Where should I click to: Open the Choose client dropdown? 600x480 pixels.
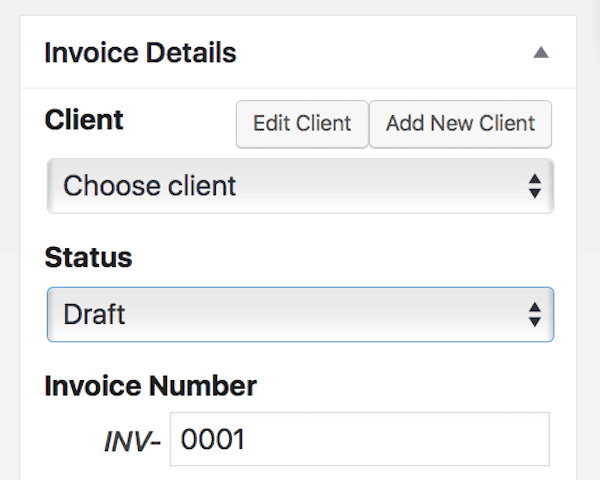point(300,186)
